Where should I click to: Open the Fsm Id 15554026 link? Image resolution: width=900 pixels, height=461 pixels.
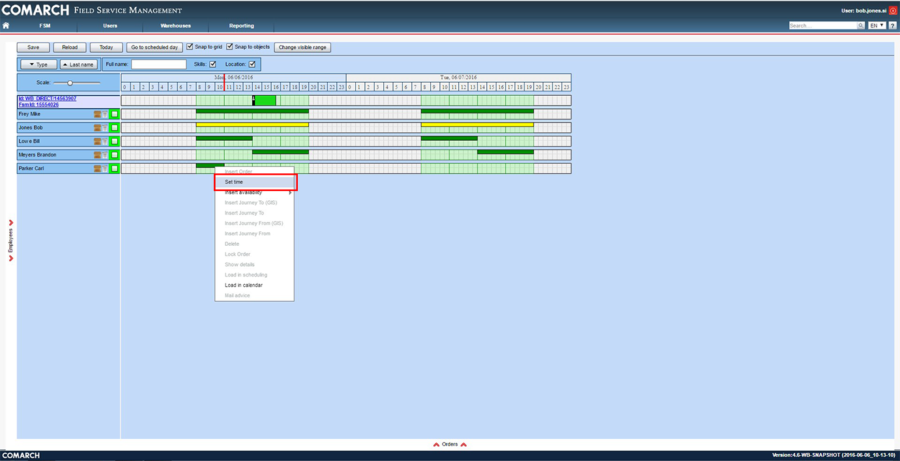pyautogui.click(x=38, y=105)
